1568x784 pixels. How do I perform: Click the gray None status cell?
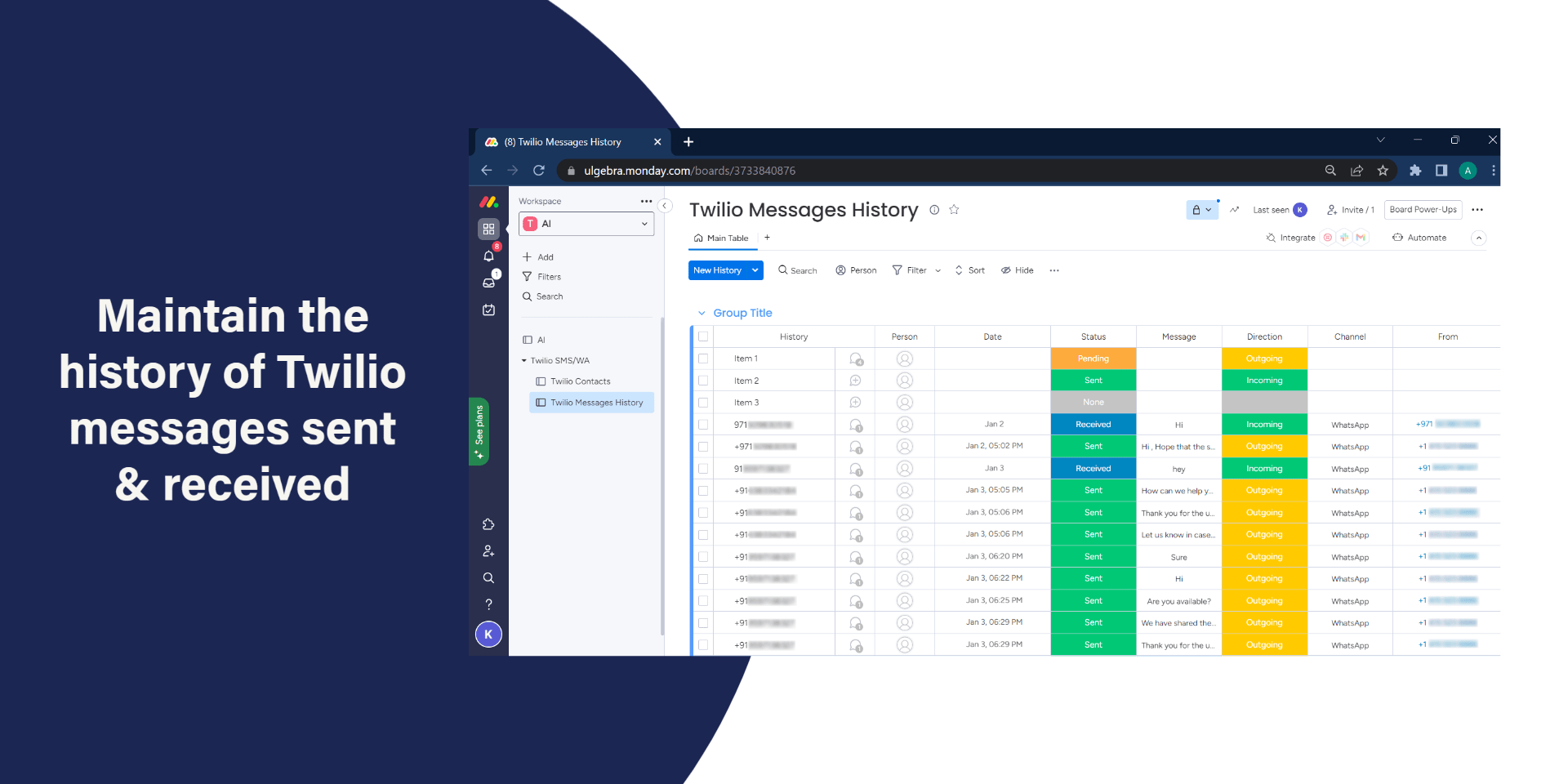click(x=1094, y=403)
